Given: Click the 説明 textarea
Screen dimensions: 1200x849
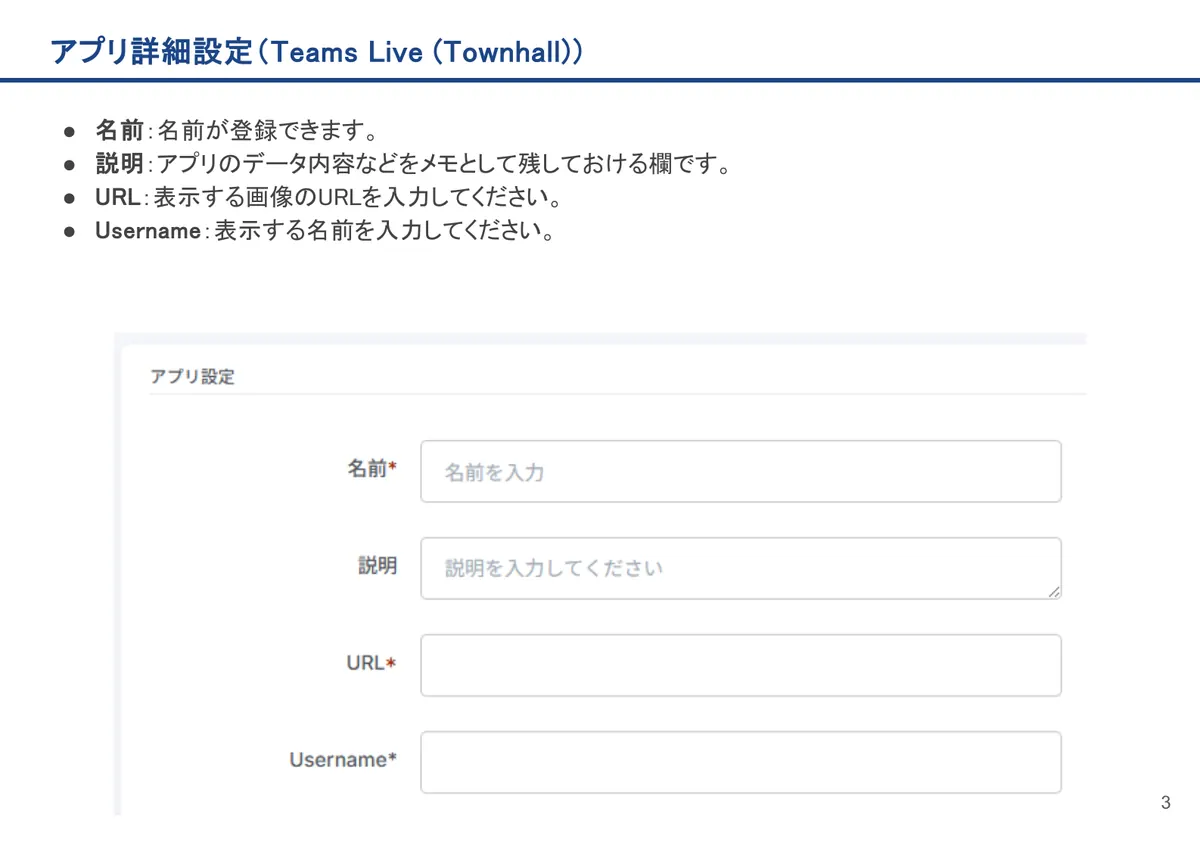Looking at the screenshot, I should tap(740, 568).
